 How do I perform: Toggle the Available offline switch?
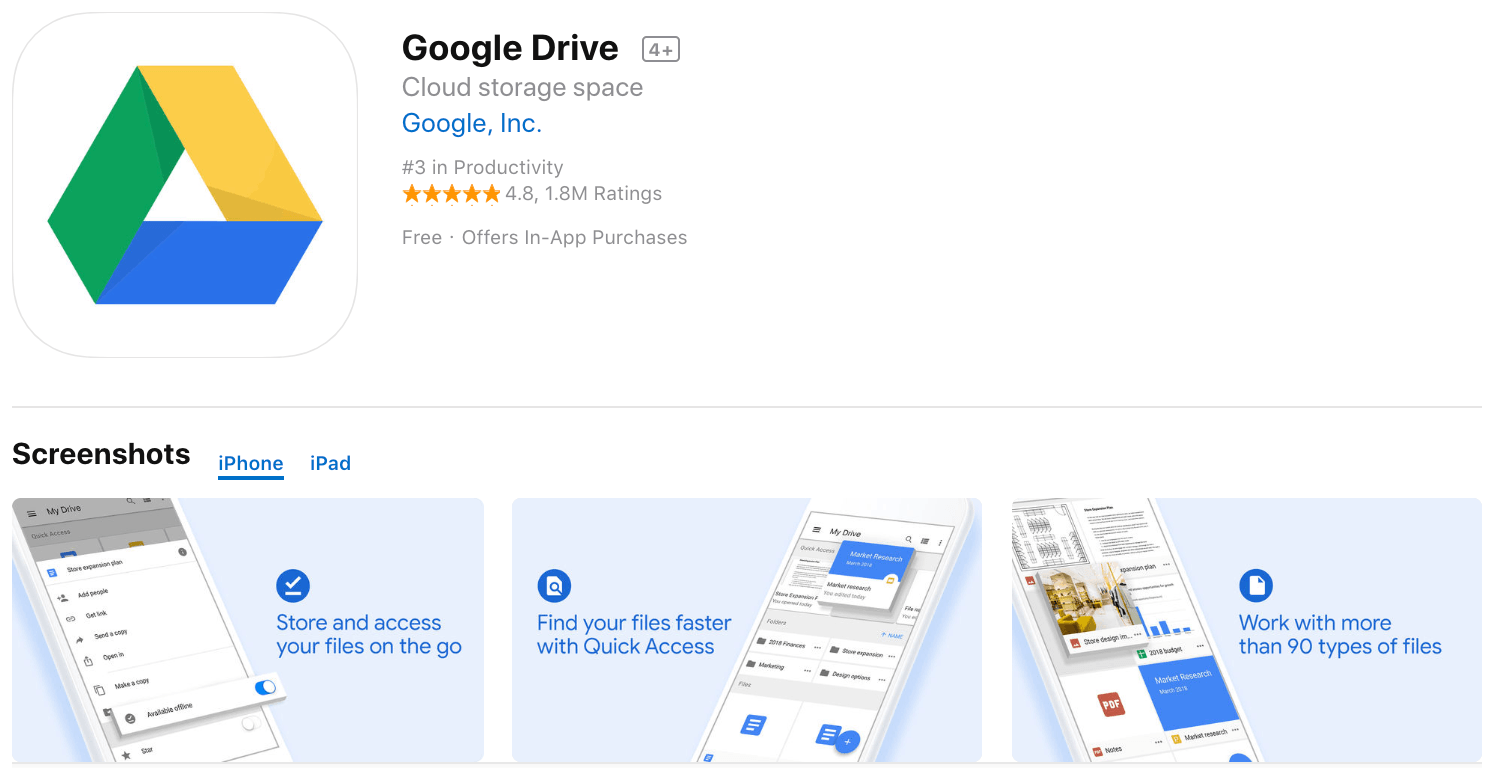coord(265,687)
